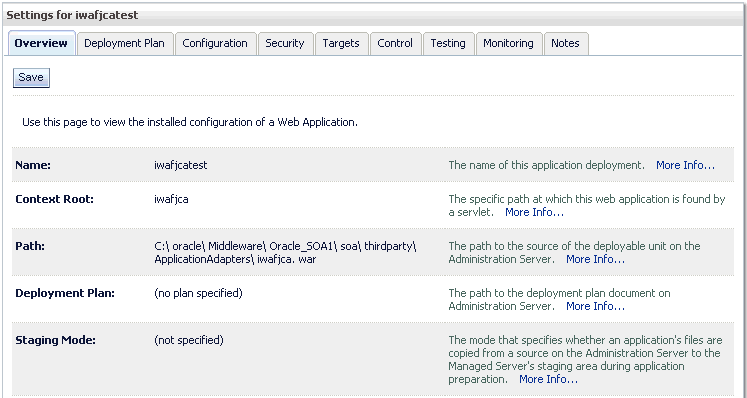Open More Info for Name field
The image size is (747, 398).
pos(686,165)
